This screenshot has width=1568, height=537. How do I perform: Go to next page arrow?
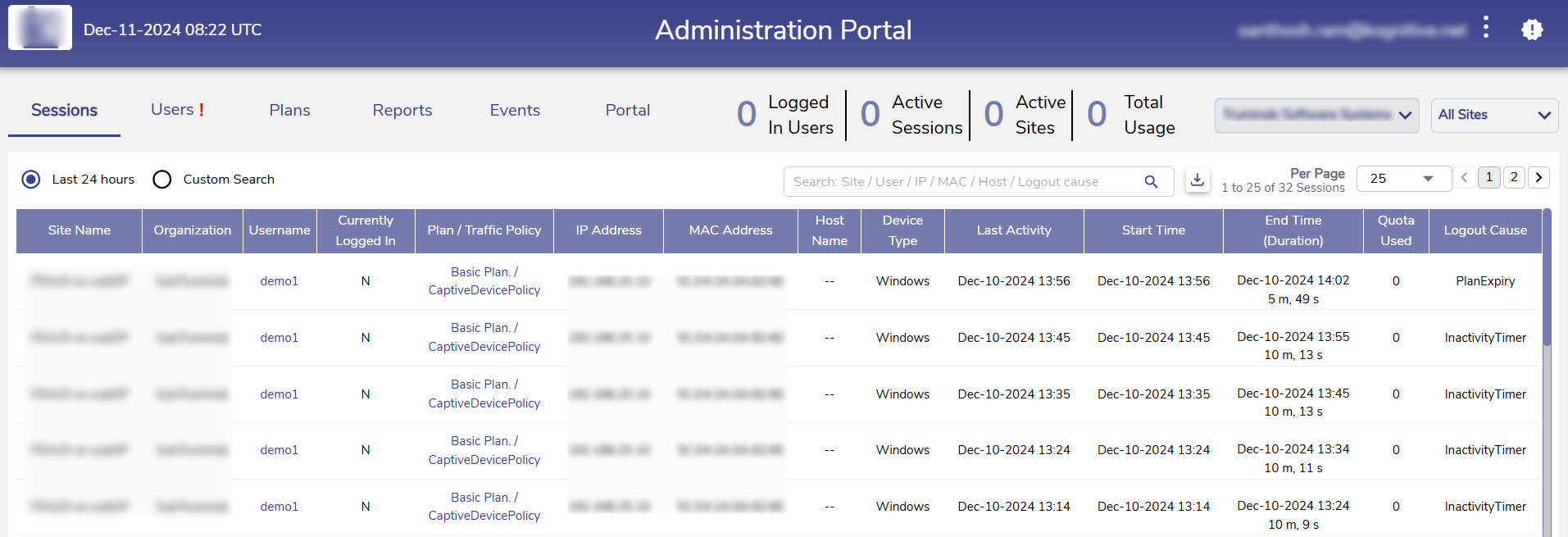1538,177
